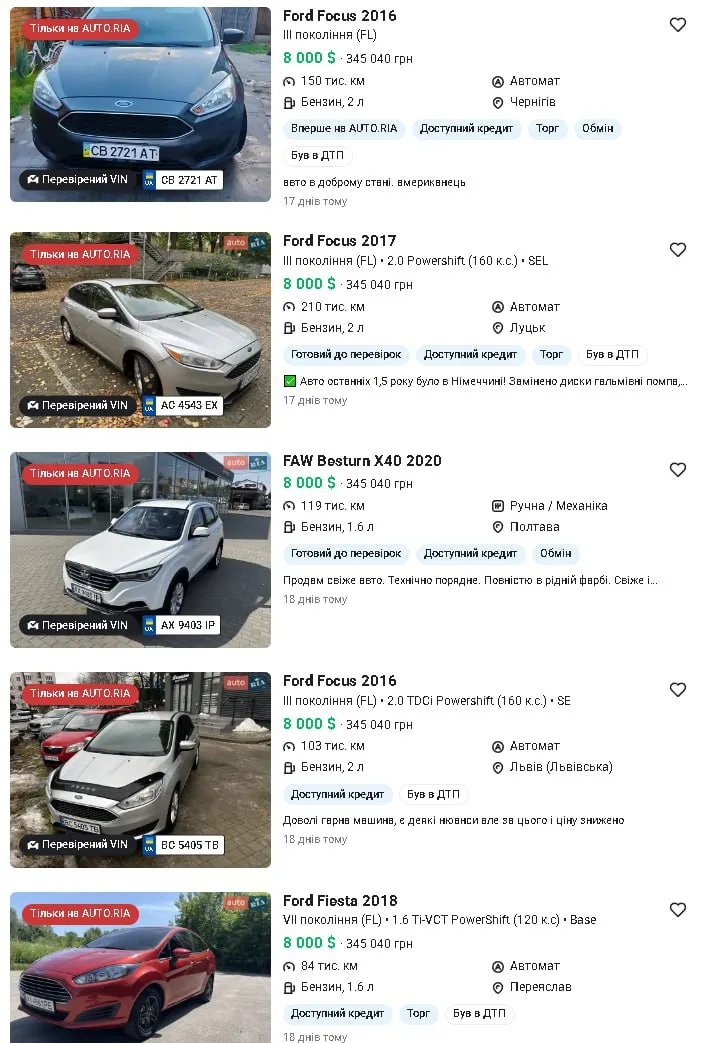This screenshot has width=701, height=1043.
Task: Click 'Готовий до перевірок' tag on Ford Focus 2017
Action: coord(346,355)
